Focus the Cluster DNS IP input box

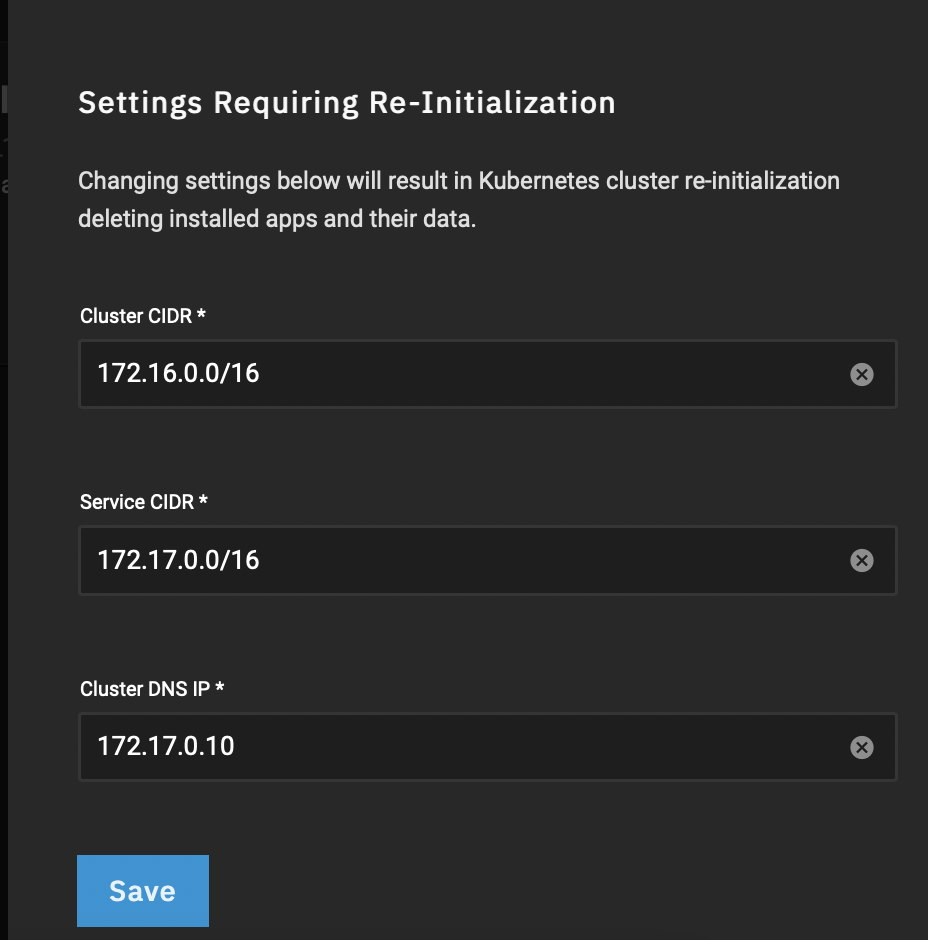(x=487, y=747)
